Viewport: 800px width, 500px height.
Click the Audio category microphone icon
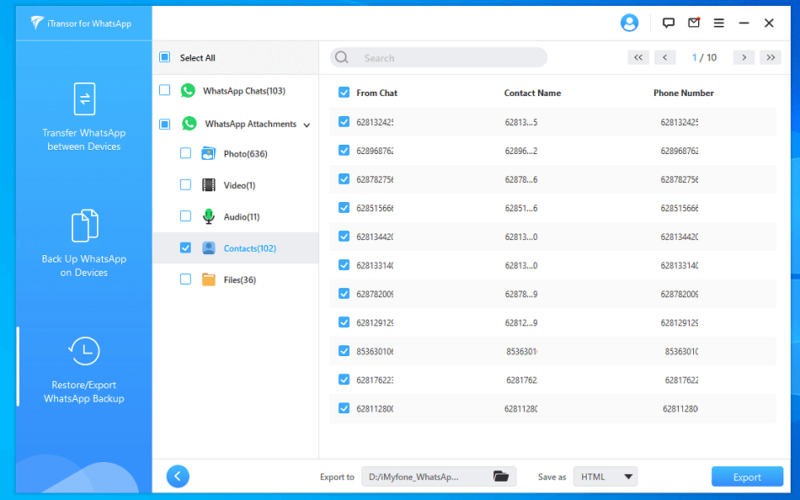pos(208,217)
